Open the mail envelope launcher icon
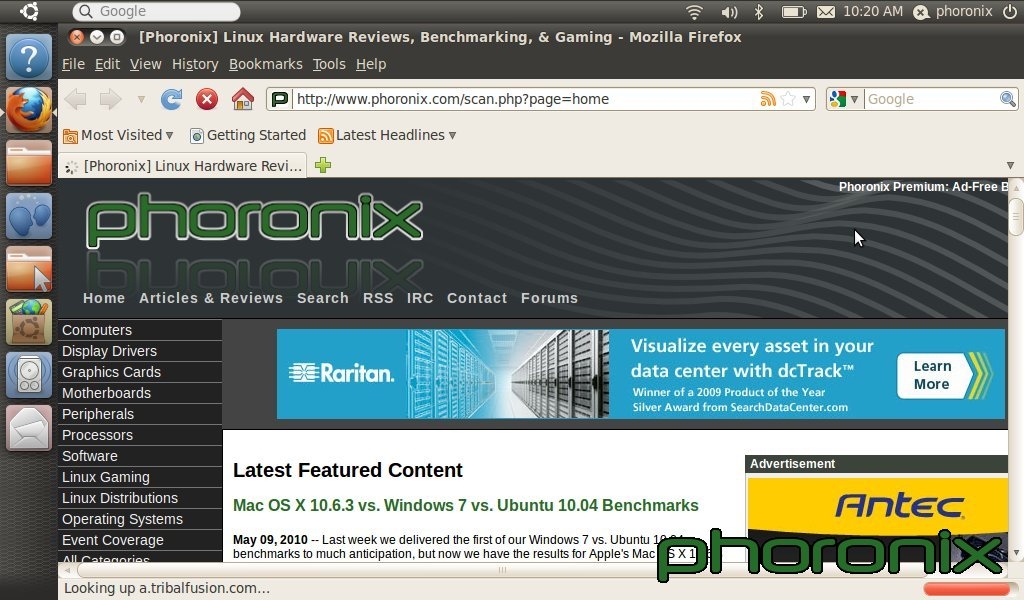 29,428
